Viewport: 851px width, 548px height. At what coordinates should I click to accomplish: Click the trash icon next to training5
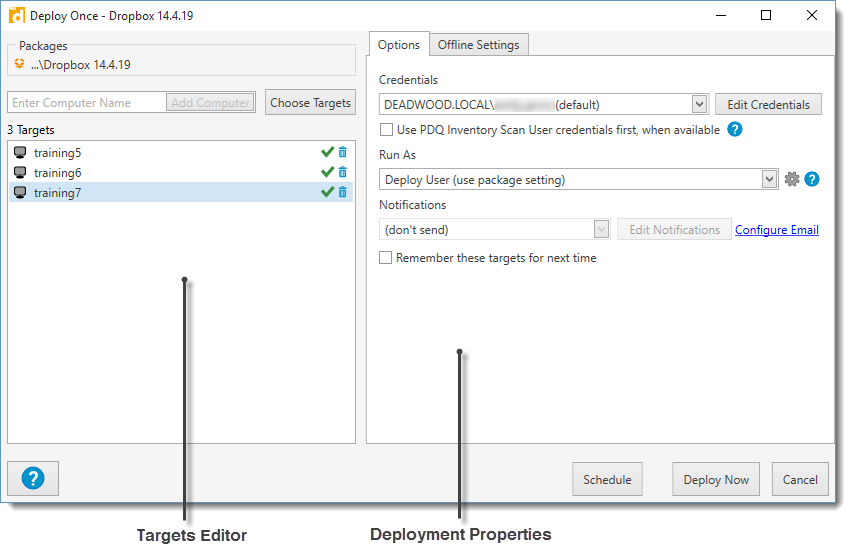tap(343, 153)
